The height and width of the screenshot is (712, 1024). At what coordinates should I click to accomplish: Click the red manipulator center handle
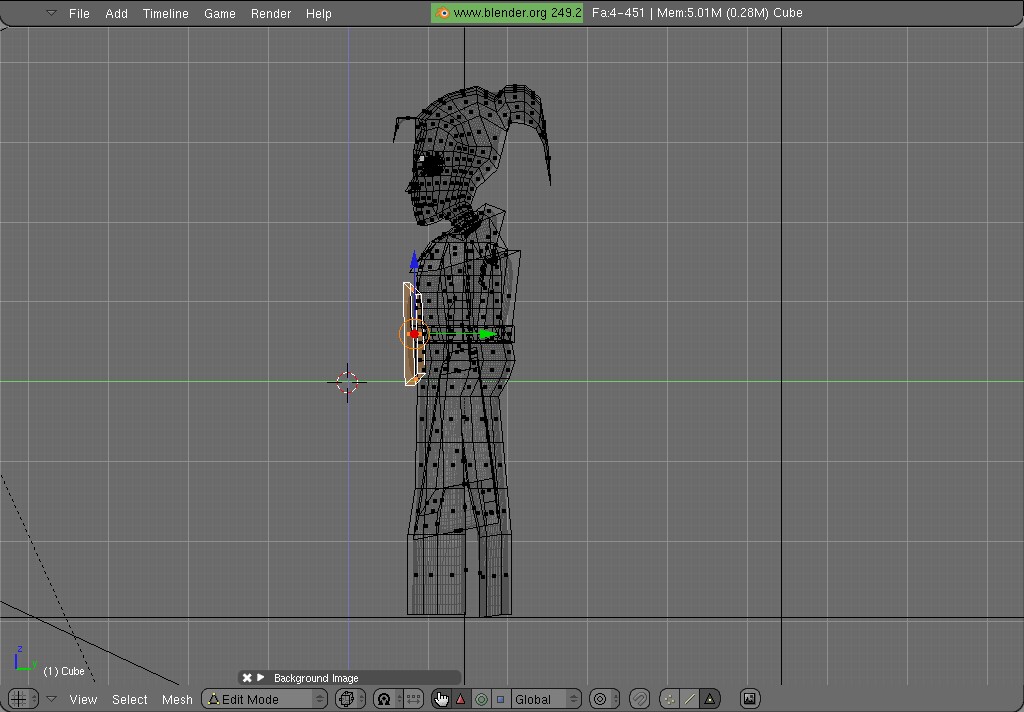tap(413, 334)
